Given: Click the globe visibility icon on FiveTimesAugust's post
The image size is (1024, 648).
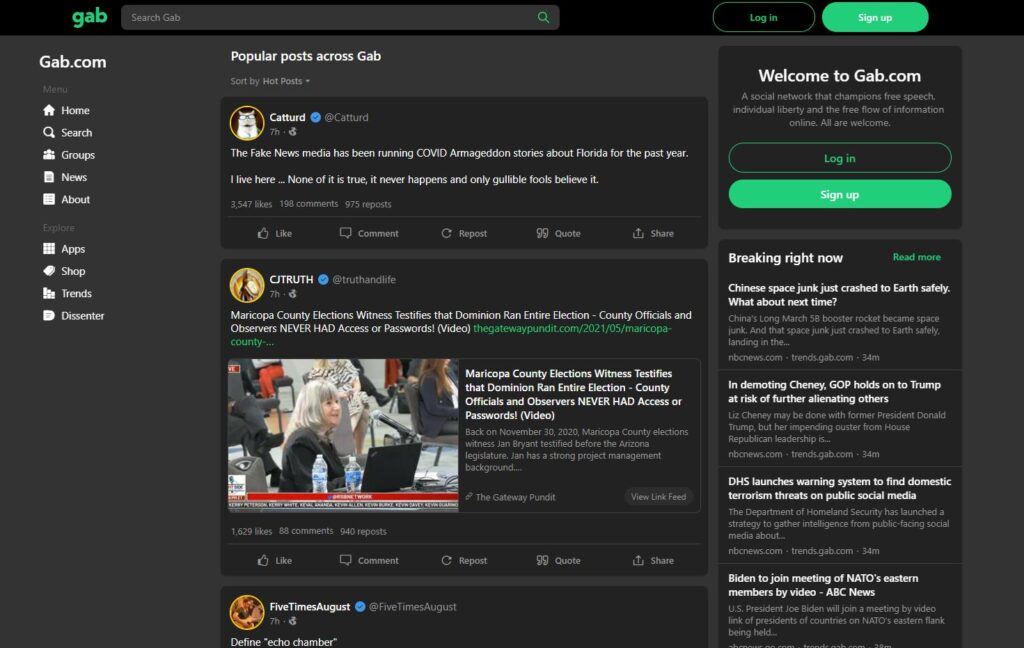Looking at the screenshot, I should point(293,621).
